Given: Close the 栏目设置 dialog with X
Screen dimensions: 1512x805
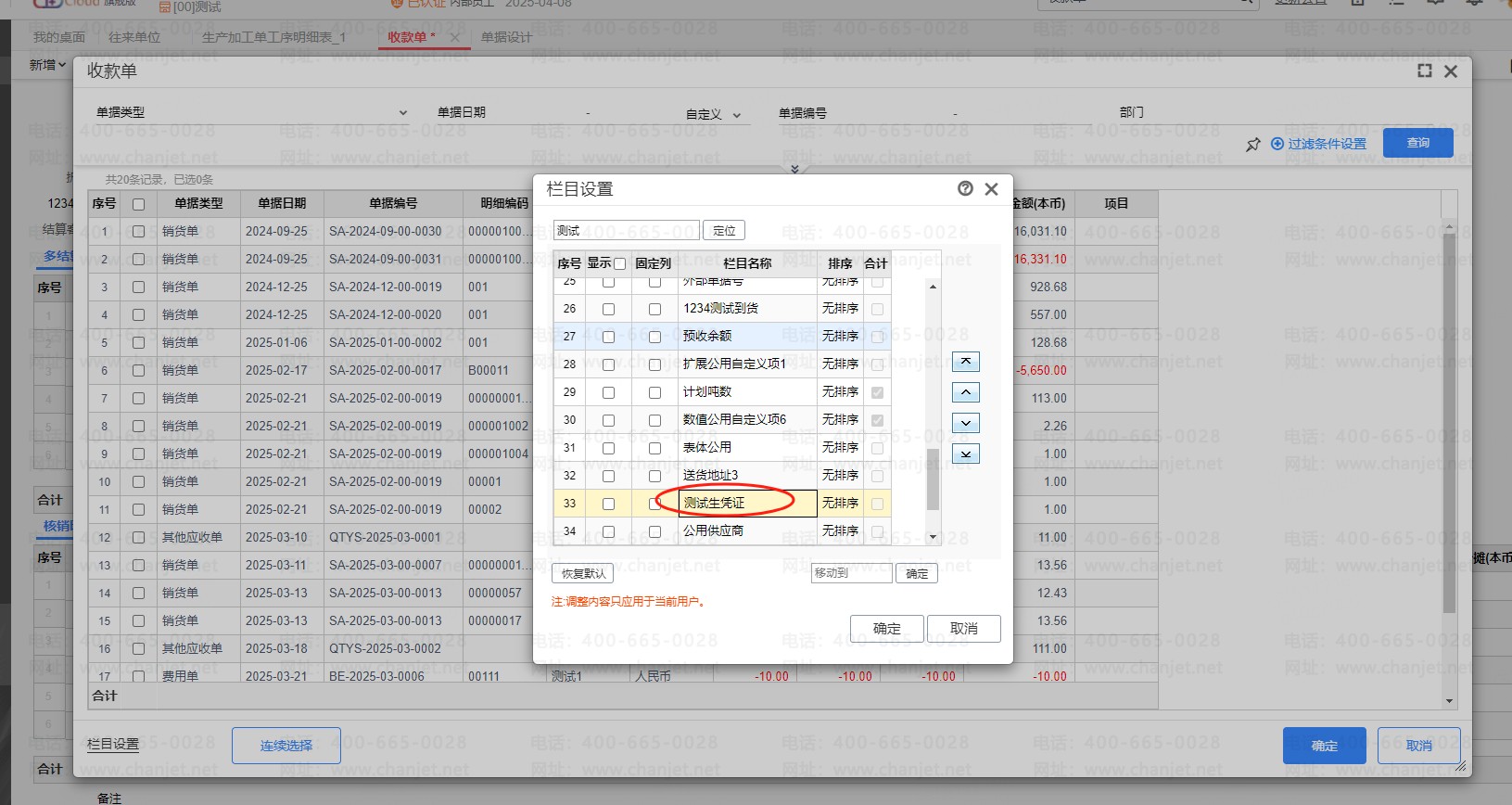Looking at the screenshot, I should tap(991, 189).
